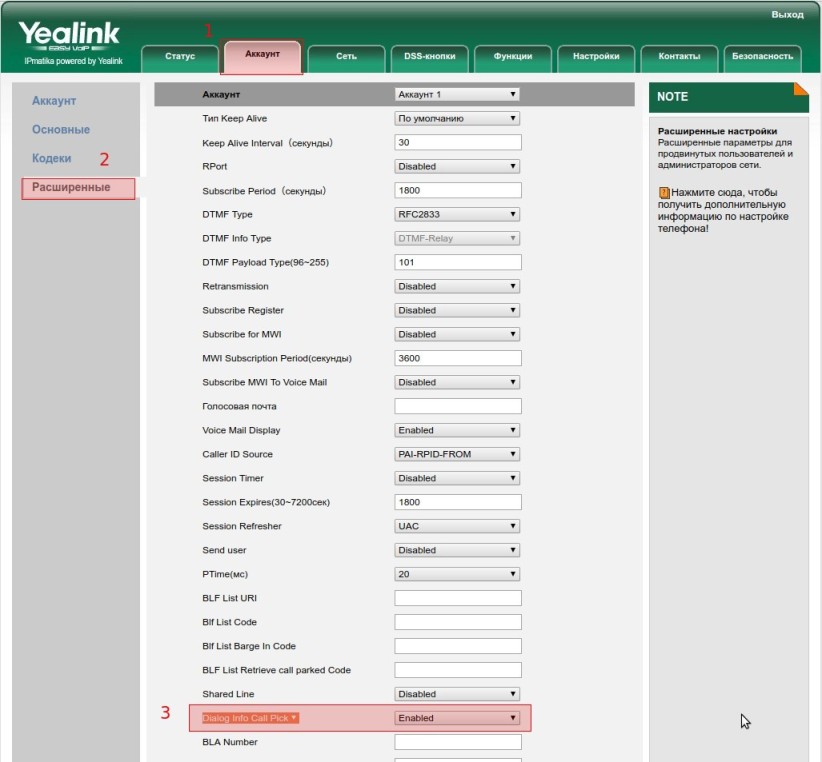Open Основные in the sidebar
The image size is (822, 762).
(61, 129)
